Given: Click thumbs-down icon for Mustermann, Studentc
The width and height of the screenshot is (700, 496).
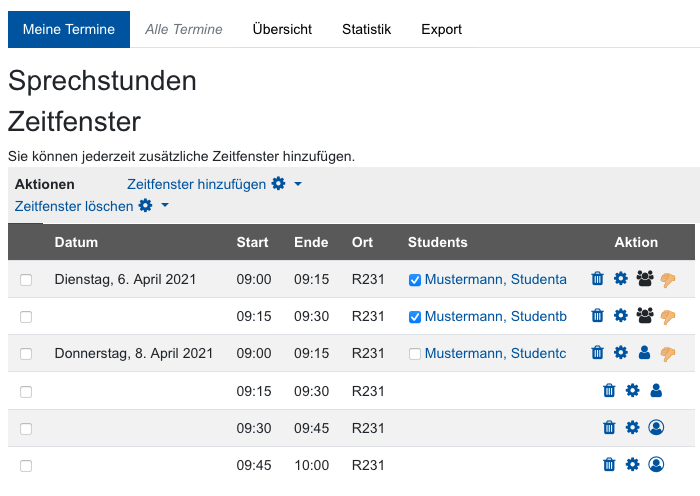Looking at the screenshot, I should (668, 353).
